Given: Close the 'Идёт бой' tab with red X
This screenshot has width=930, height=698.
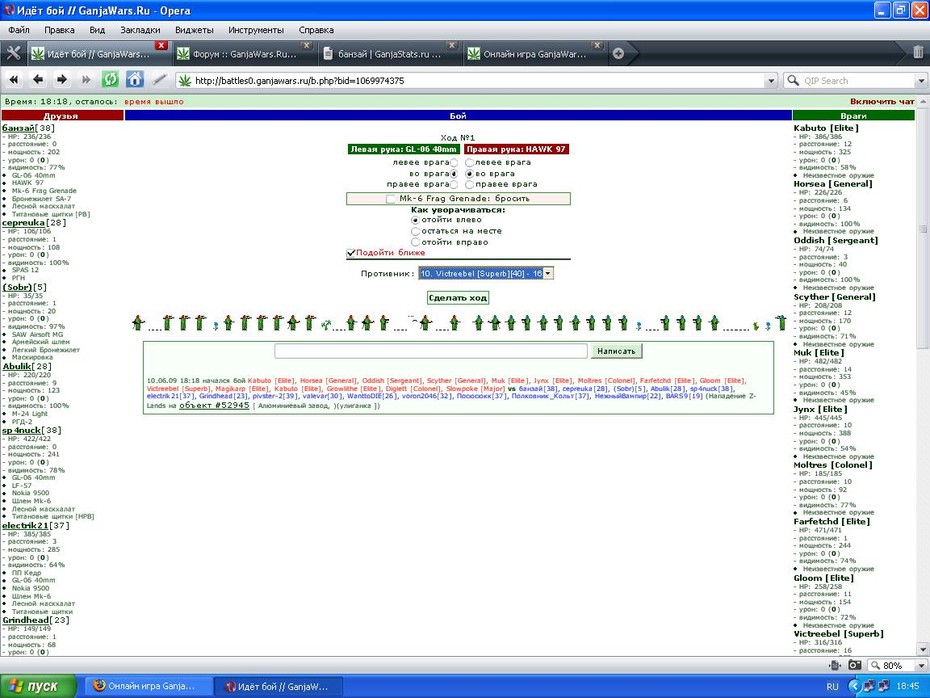Looking at the screenshot, I should click(x=161, y=45).
